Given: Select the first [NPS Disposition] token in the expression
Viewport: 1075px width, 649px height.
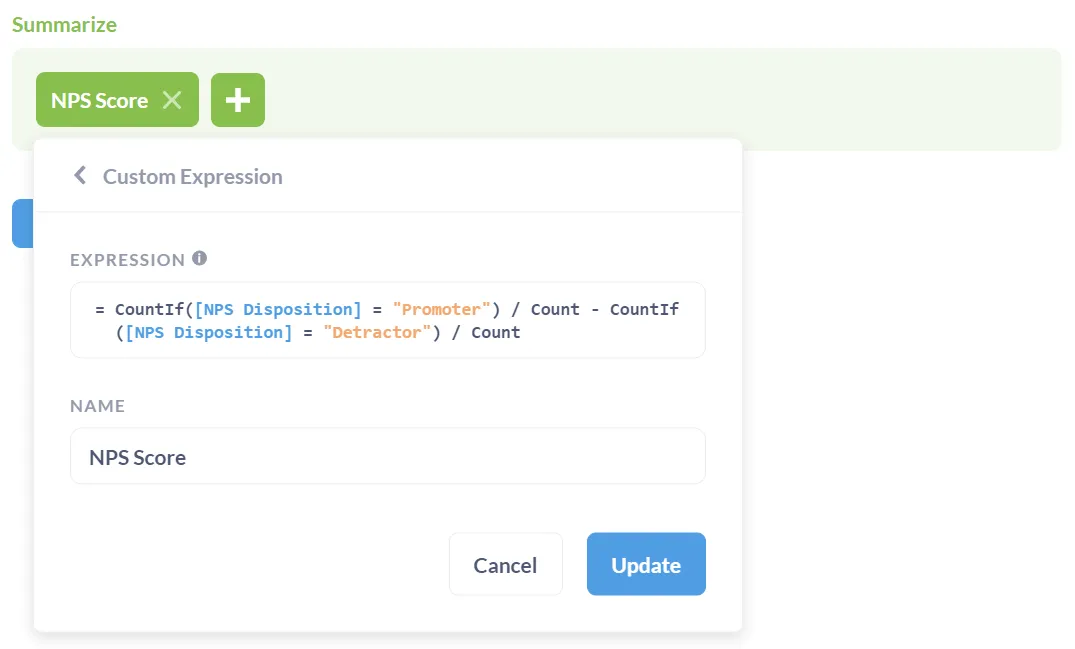Looking at the screenshot, I should 273,309.
